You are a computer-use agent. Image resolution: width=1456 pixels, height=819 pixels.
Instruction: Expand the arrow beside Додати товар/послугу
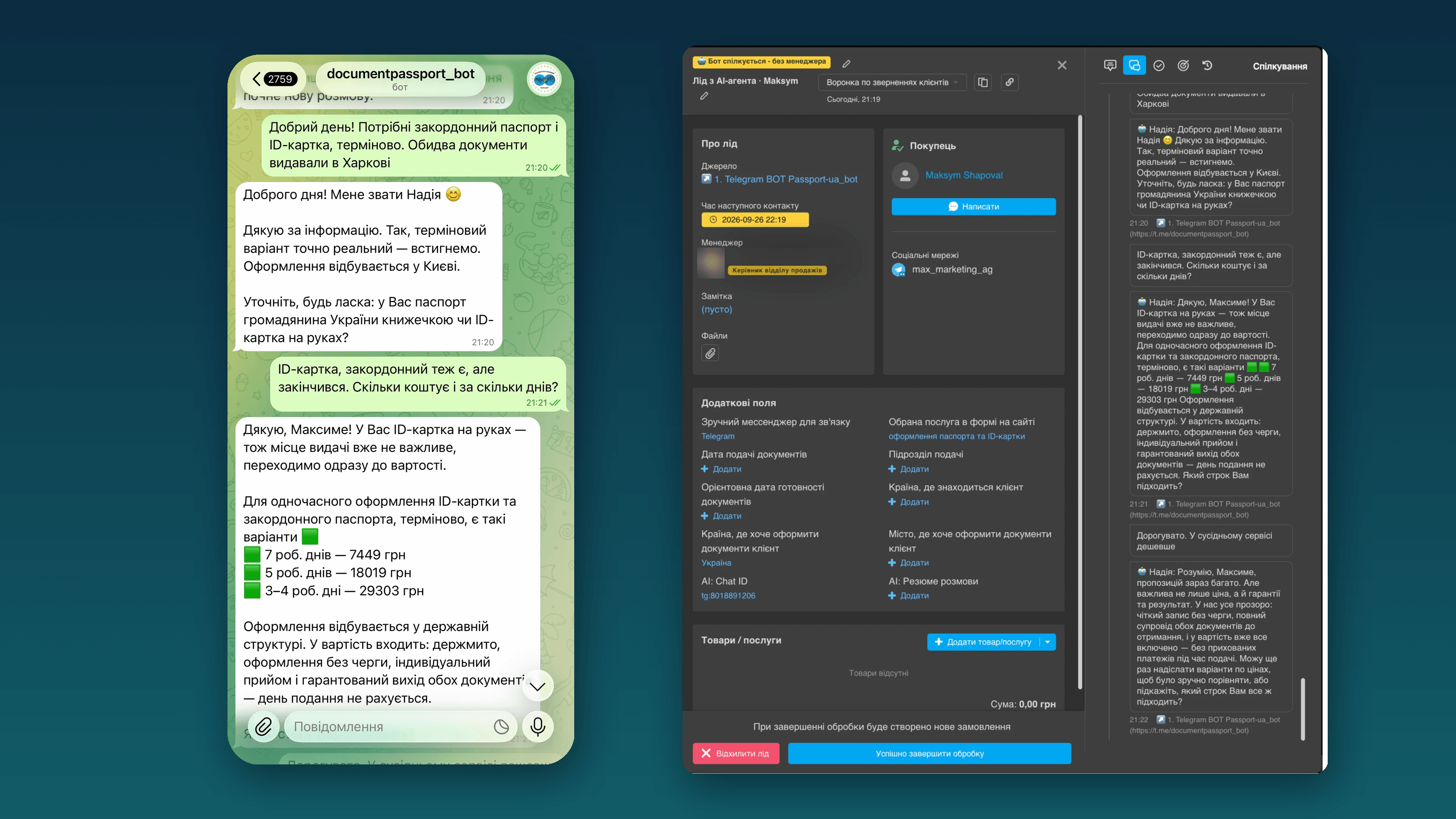pyautogui.click(x=1048, y=642)
